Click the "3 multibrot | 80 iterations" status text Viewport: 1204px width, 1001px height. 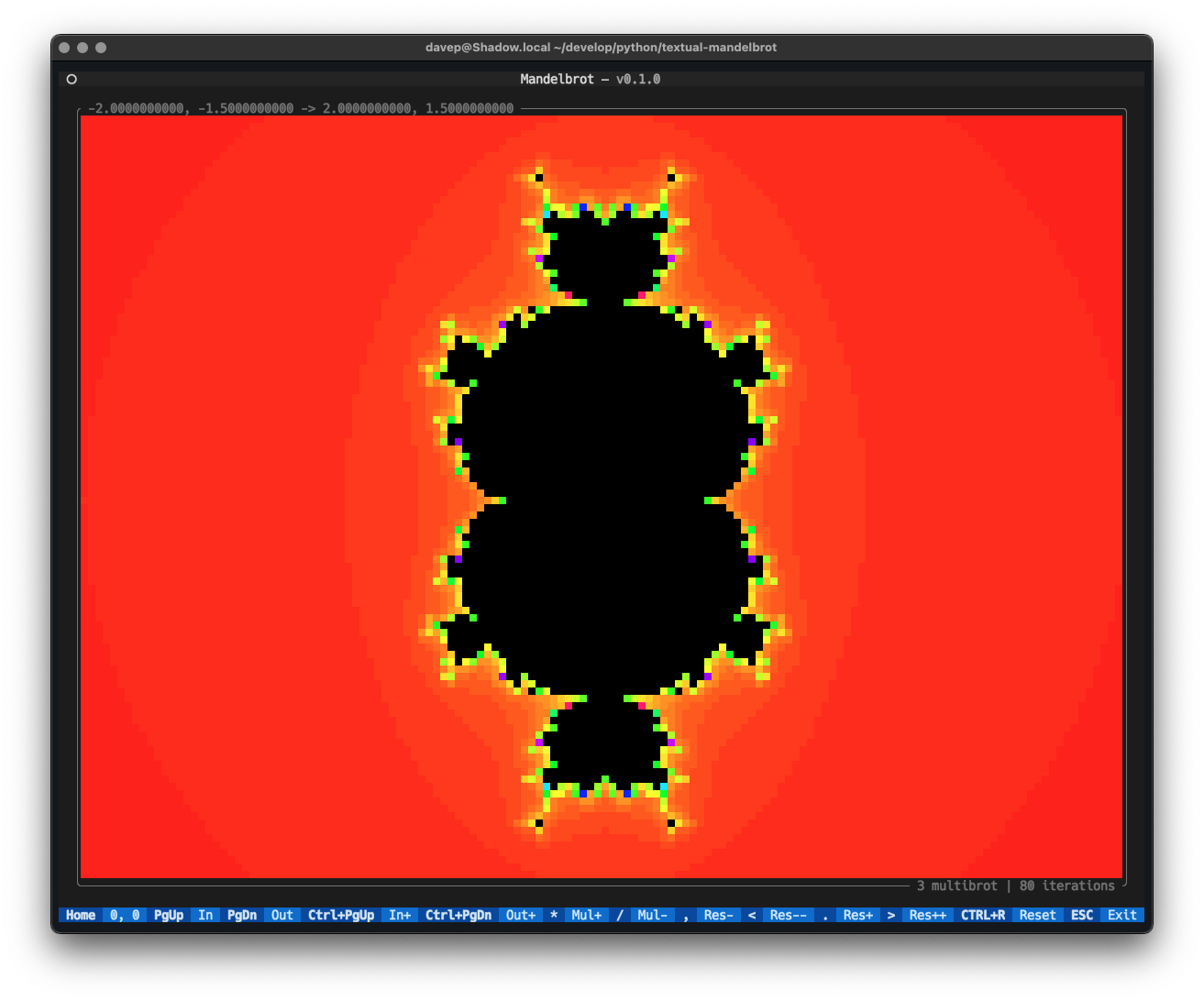[x=1016, y=885]
